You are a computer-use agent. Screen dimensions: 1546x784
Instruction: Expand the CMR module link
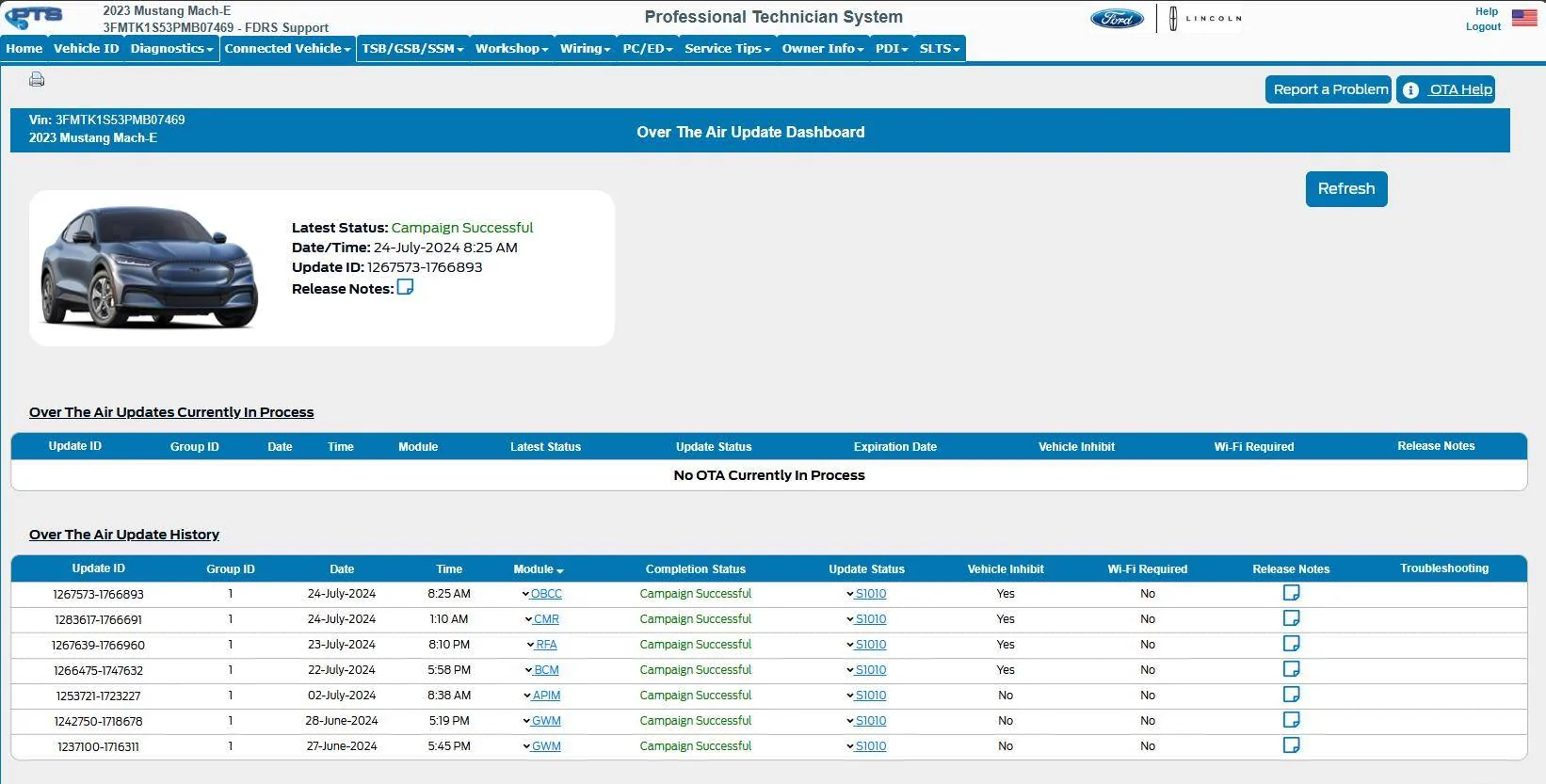pyautogui.click(x=542, y=619)
